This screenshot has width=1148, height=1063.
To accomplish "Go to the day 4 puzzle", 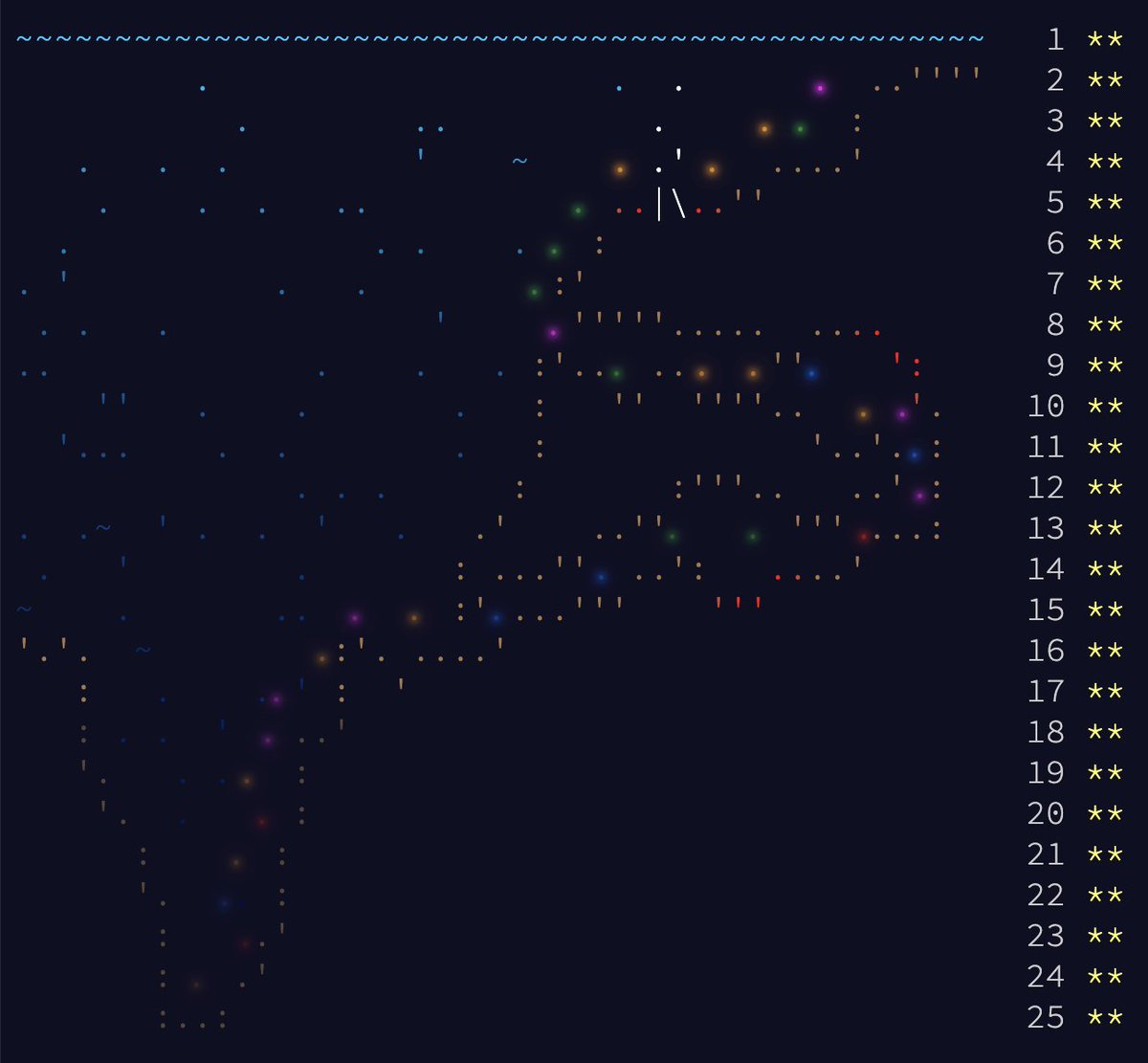I will 1055,162.
